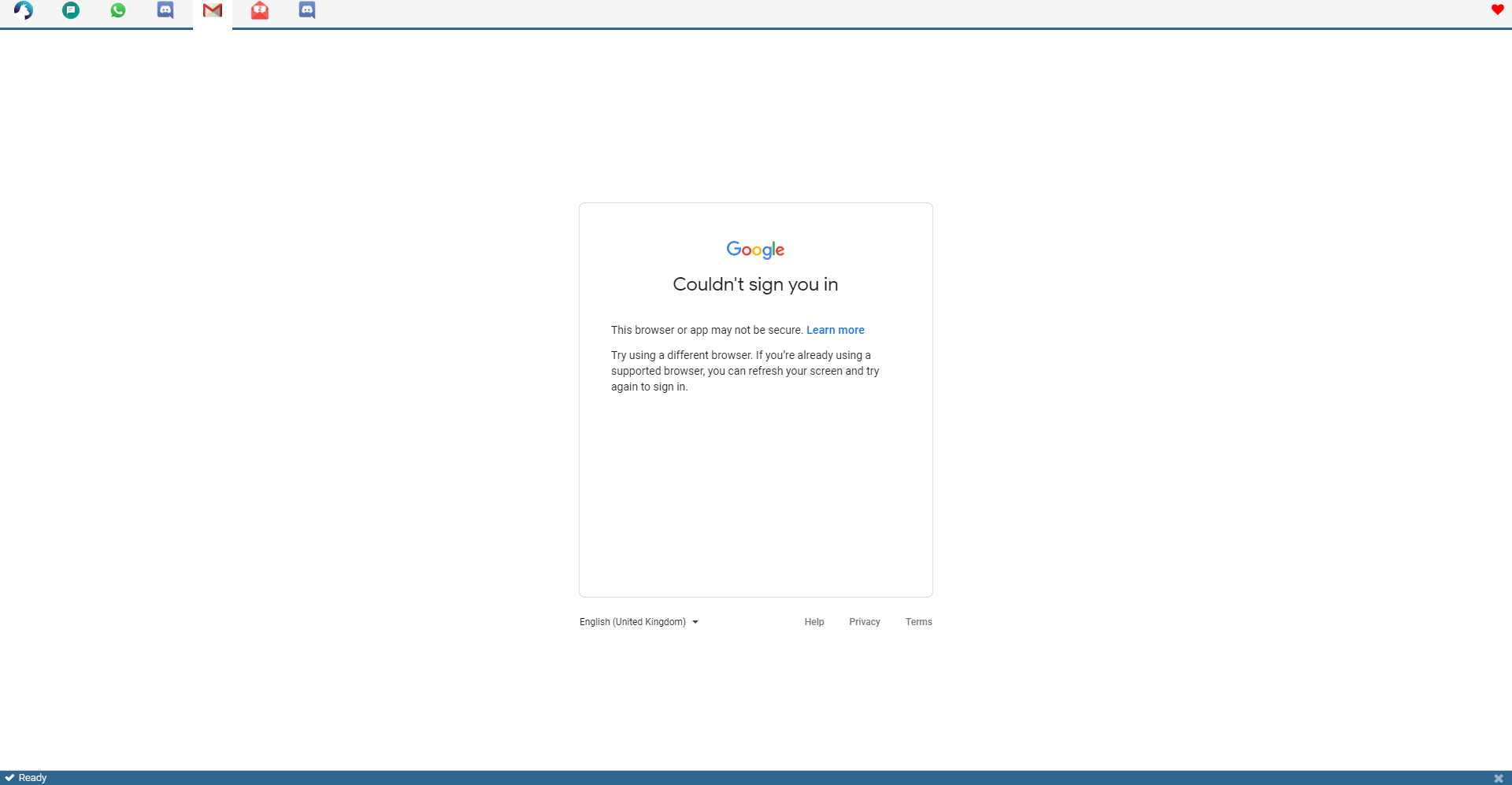Screen dimensions: 1512x785
Task: Open the Discord tab left of Gmail
Action: [x=165, y=10]
